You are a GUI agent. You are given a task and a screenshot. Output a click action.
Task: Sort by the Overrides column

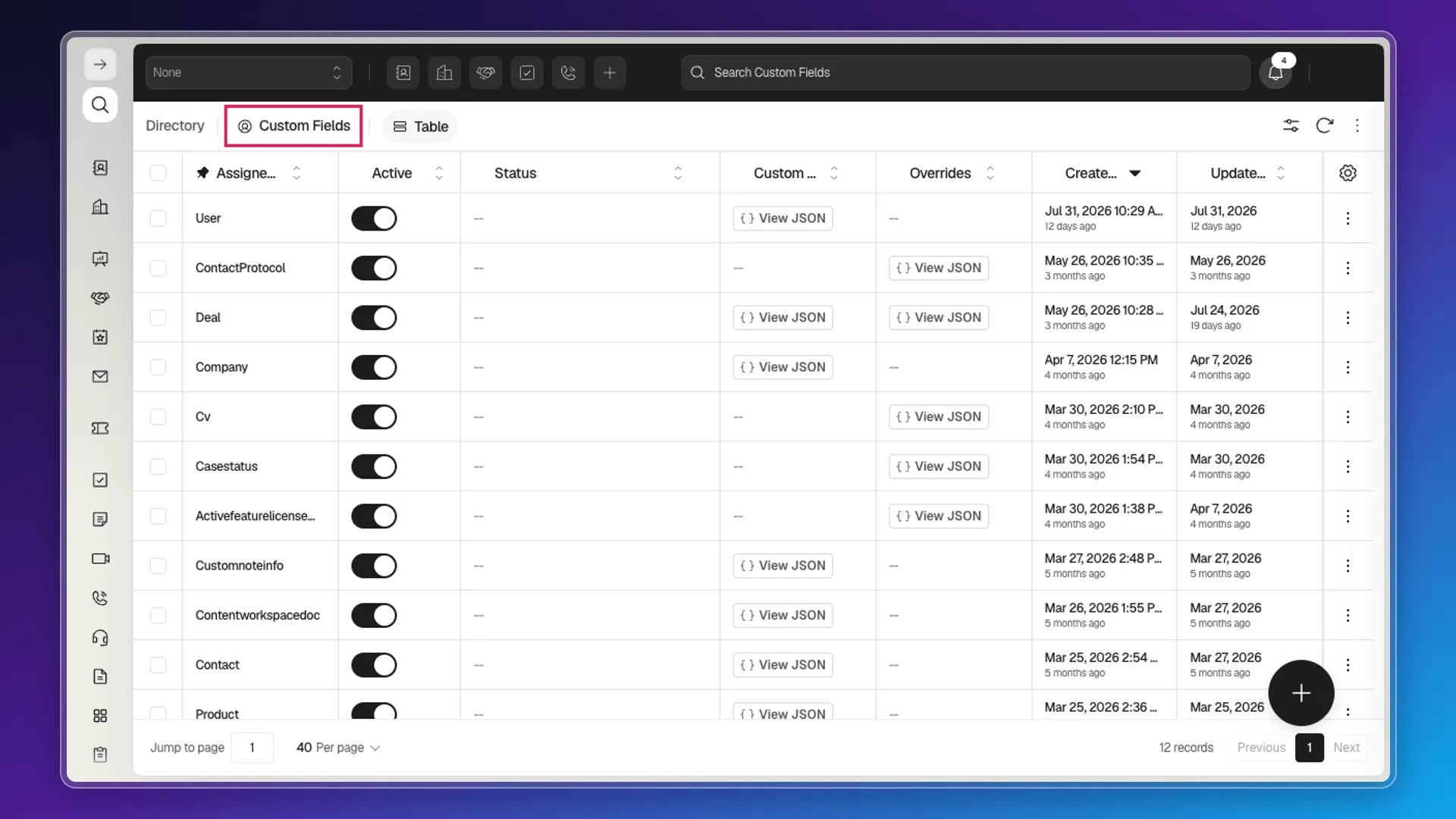tap(990, 173)
